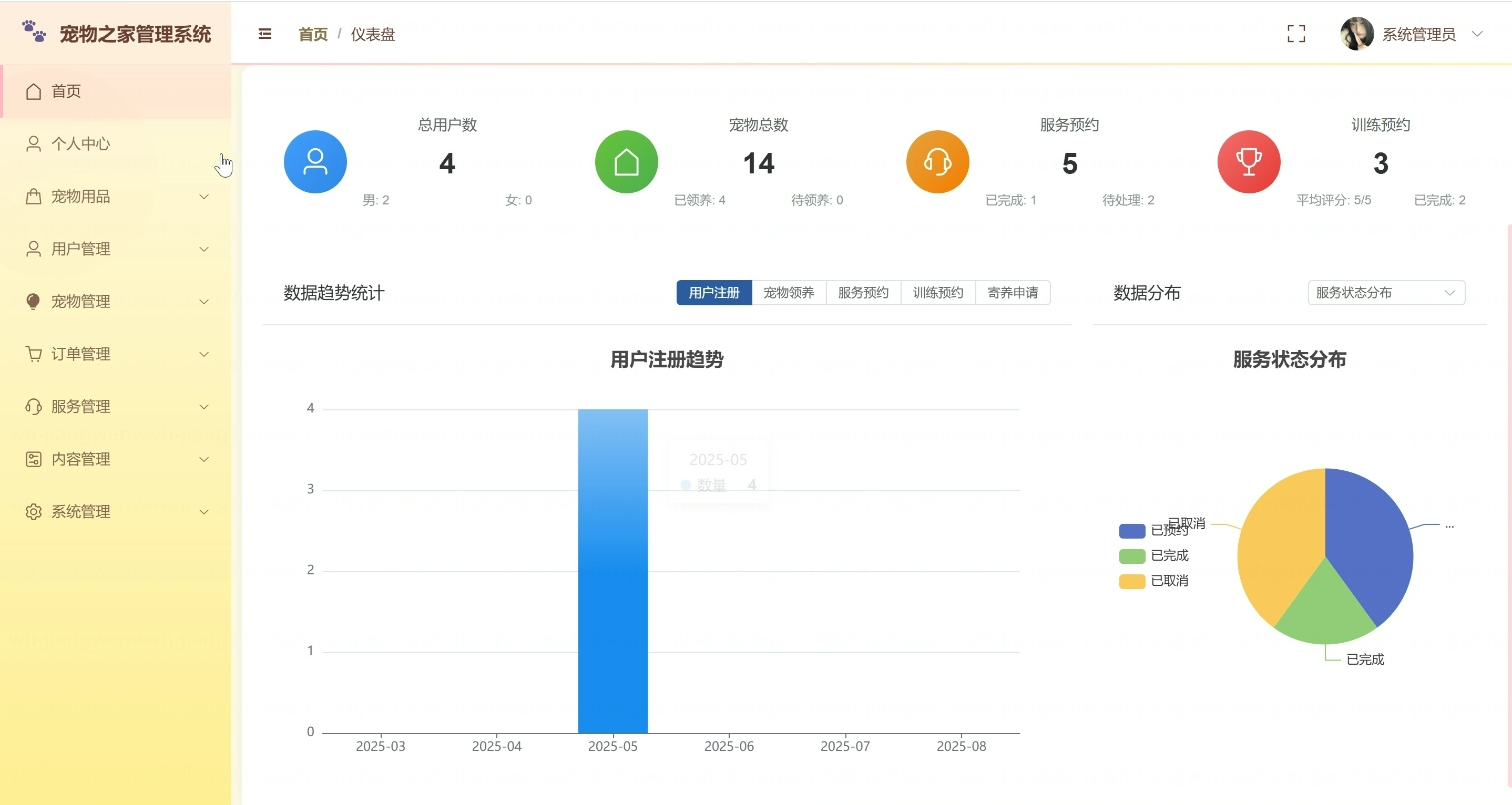
Task: Switch to the 寄养申请 trend tab
Action: 1012,293
